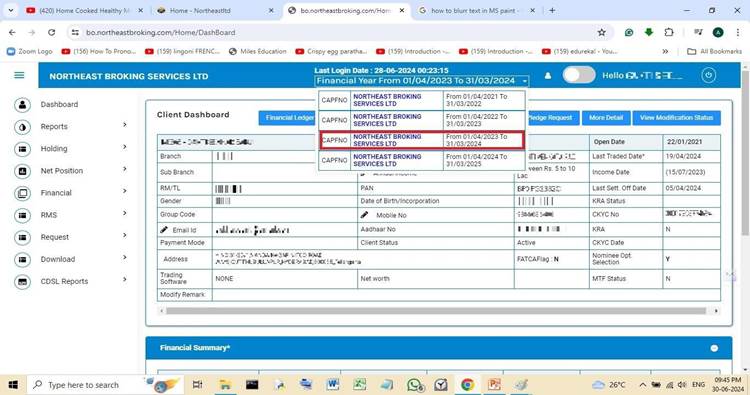Expand the Financial submenu arrow

(124, 191)
